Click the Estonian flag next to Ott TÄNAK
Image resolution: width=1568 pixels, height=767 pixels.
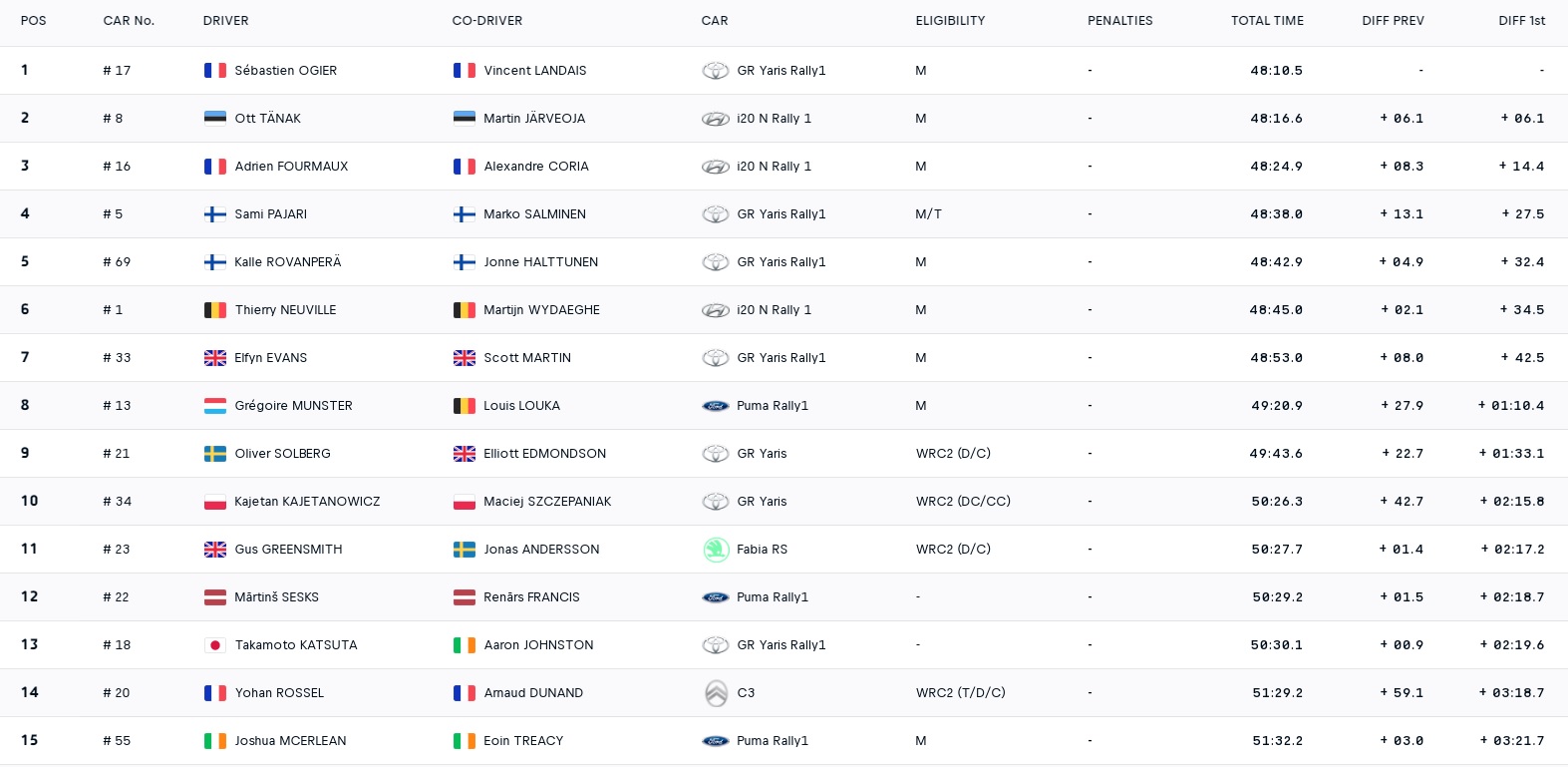pos(214,119)
